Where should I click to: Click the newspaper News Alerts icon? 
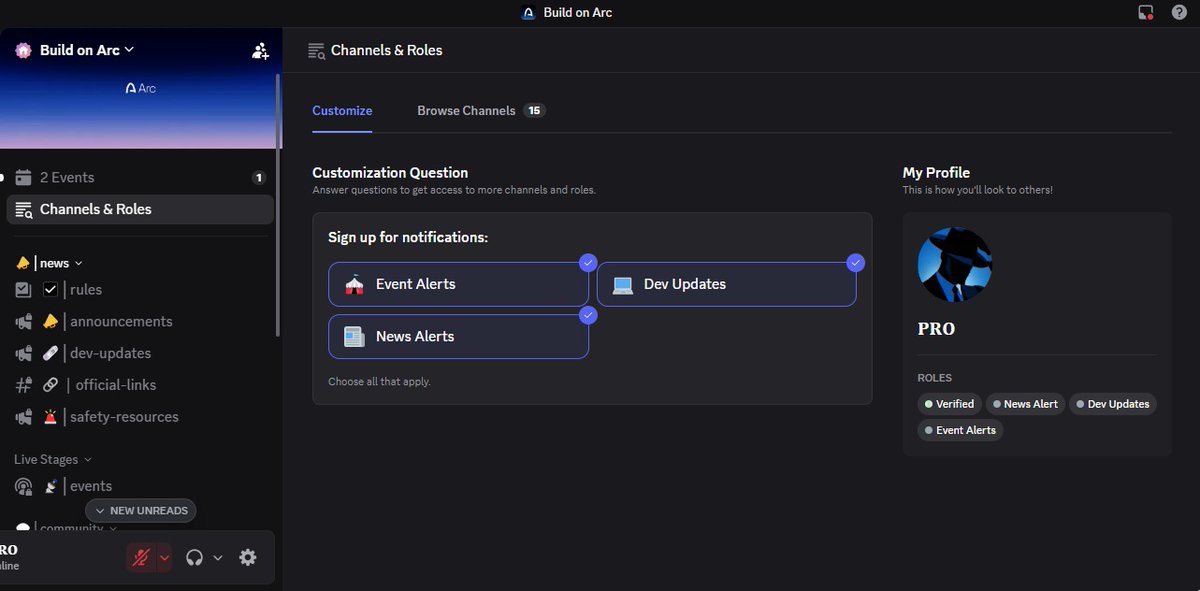354,337
